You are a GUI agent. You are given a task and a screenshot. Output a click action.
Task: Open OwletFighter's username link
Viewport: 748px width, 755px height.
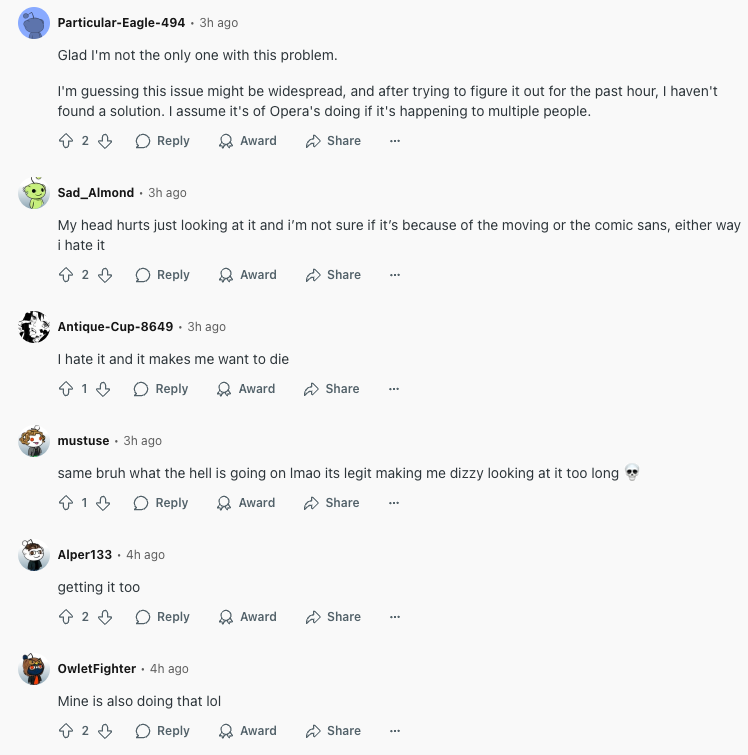(97, 668)
